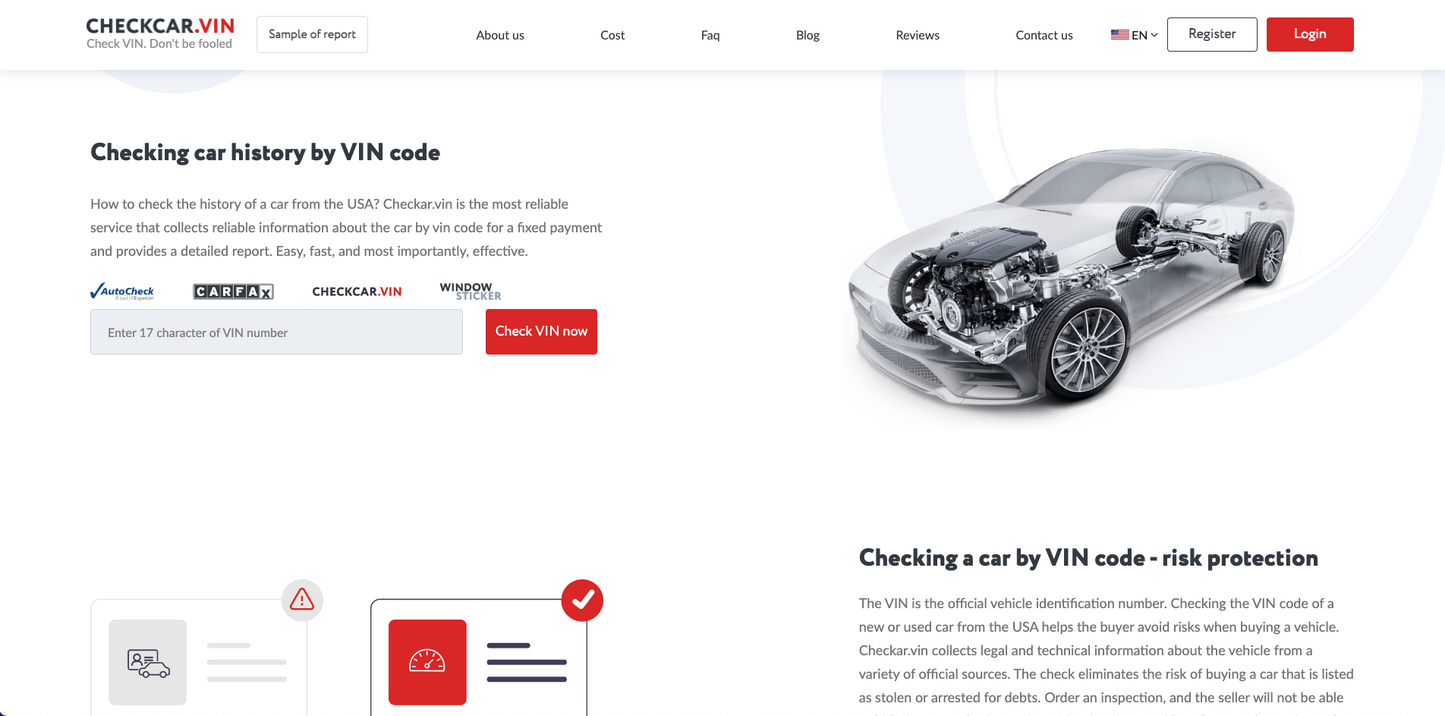Open the Faq menu item
This screenshot has height=716, width=1445.
tap(710, 35)
